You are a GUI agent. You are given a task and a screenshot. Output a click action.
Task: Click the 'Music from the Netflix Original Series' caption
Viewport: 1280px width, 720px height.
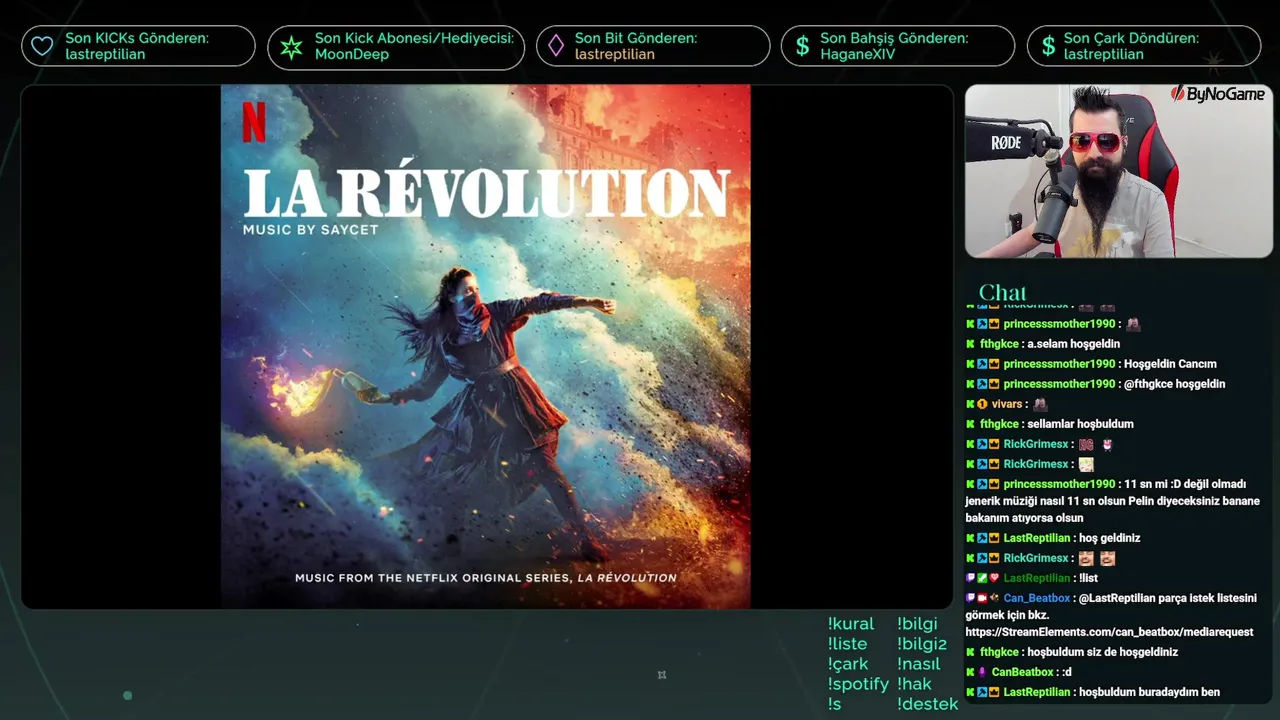pyautogui.click(x=486, y=578)
